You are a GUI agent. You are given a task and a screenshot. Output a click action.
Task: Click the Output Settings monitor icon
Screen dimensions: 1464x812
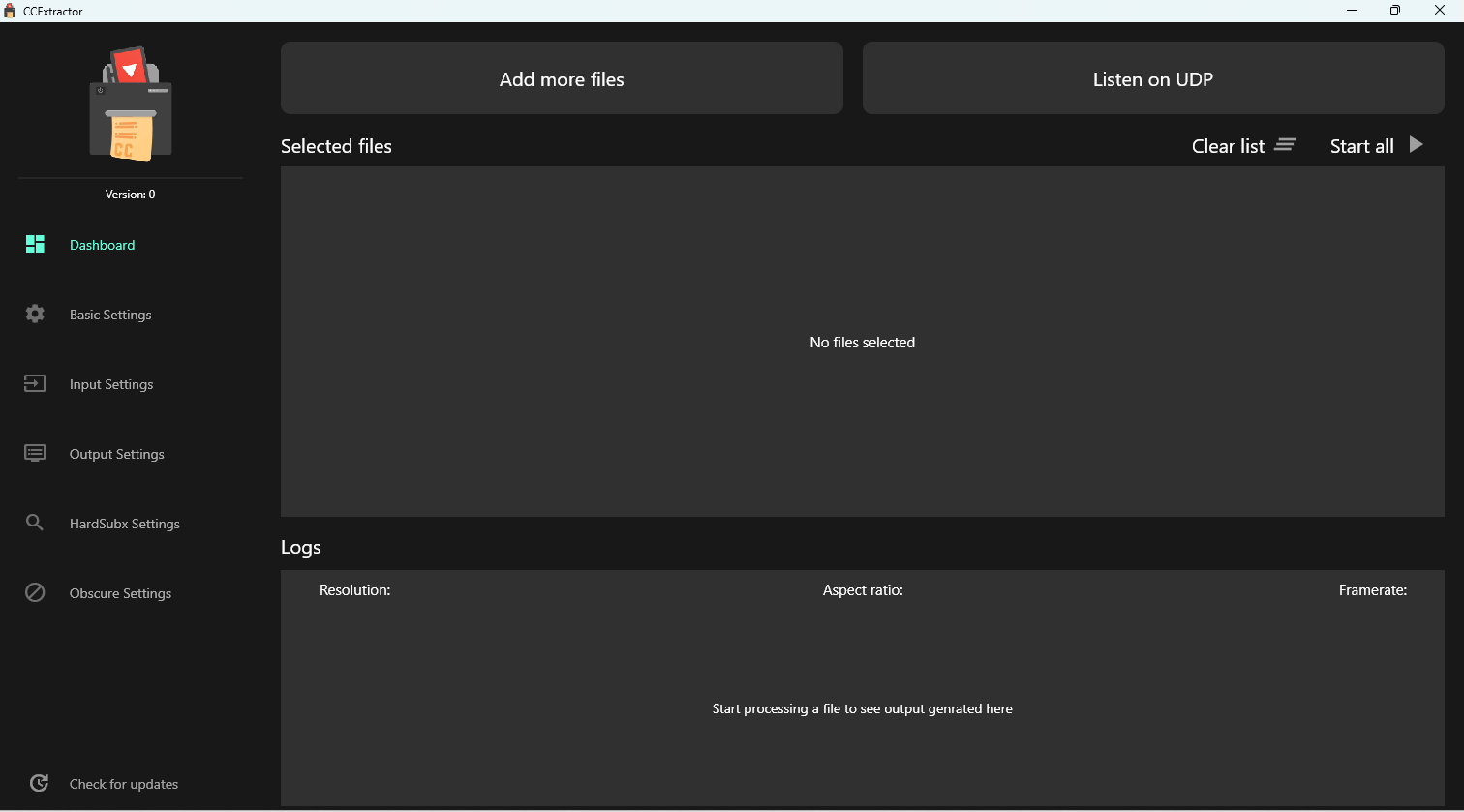[x=35, y=453]
